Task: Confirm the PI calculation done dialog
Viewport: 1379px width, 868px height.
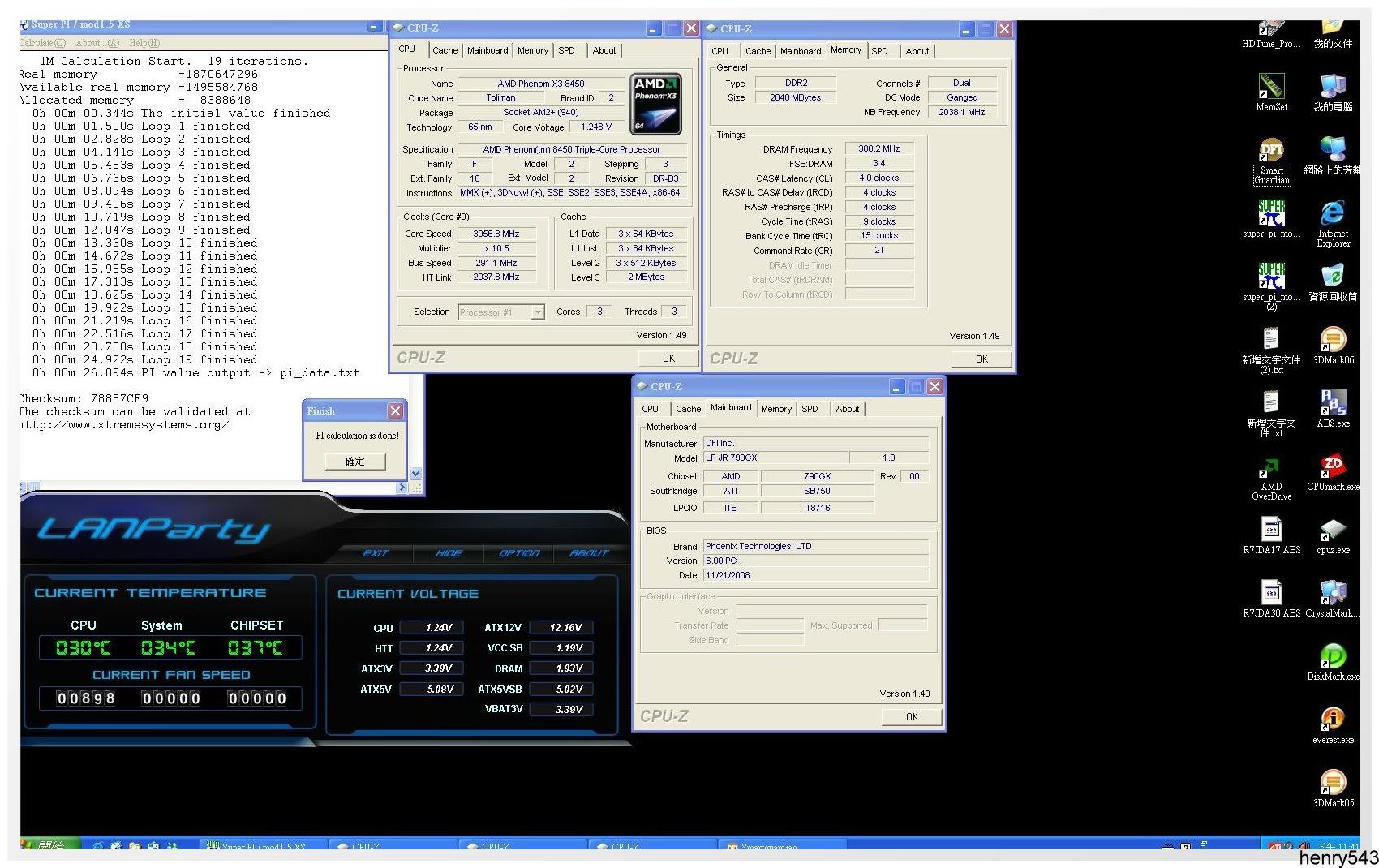Action: coord(354,462)
